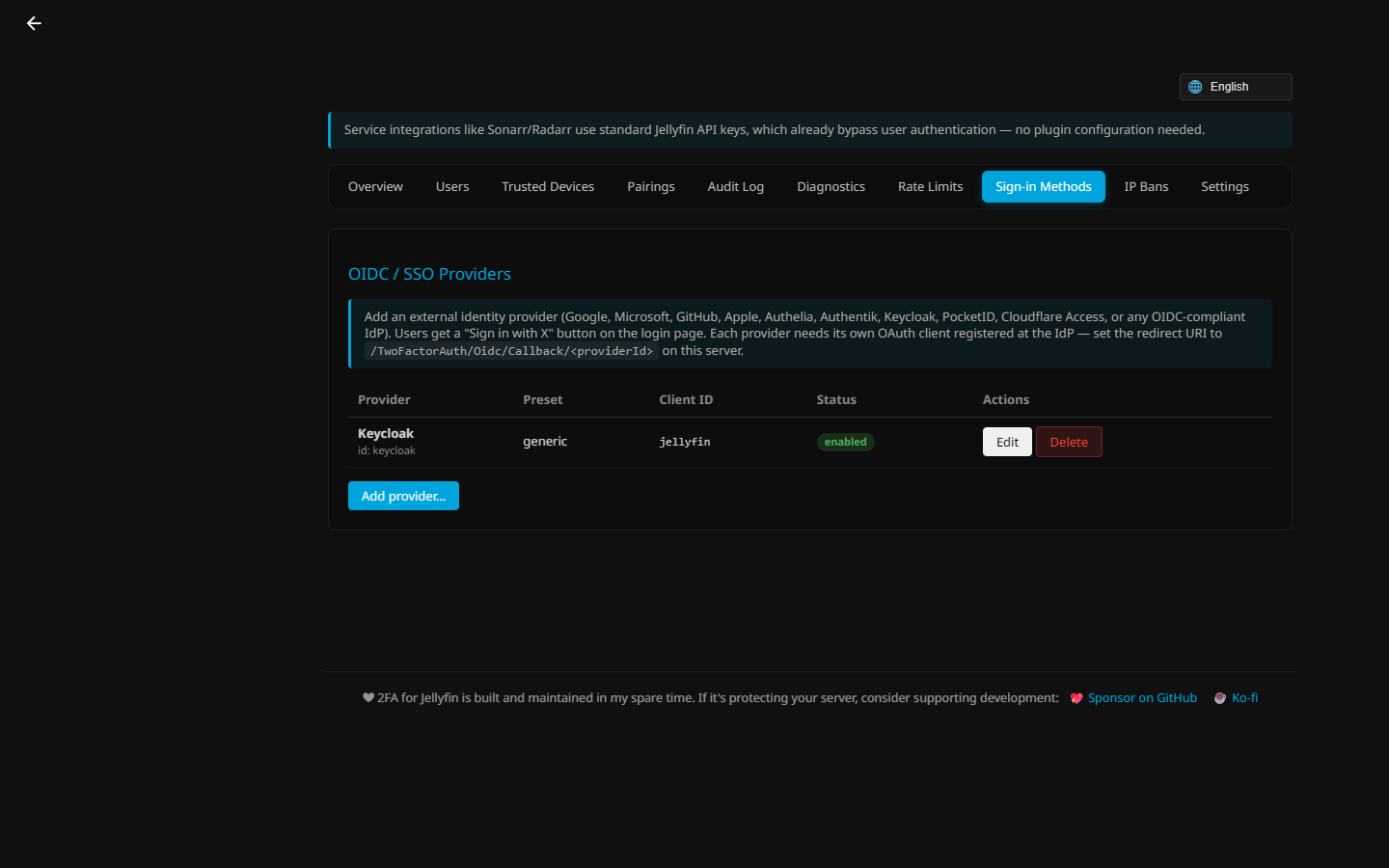Click the Ko-fi cup icon
Image resolution: width=1389 pixels, height=868 pixels.
pos(1220,698)
